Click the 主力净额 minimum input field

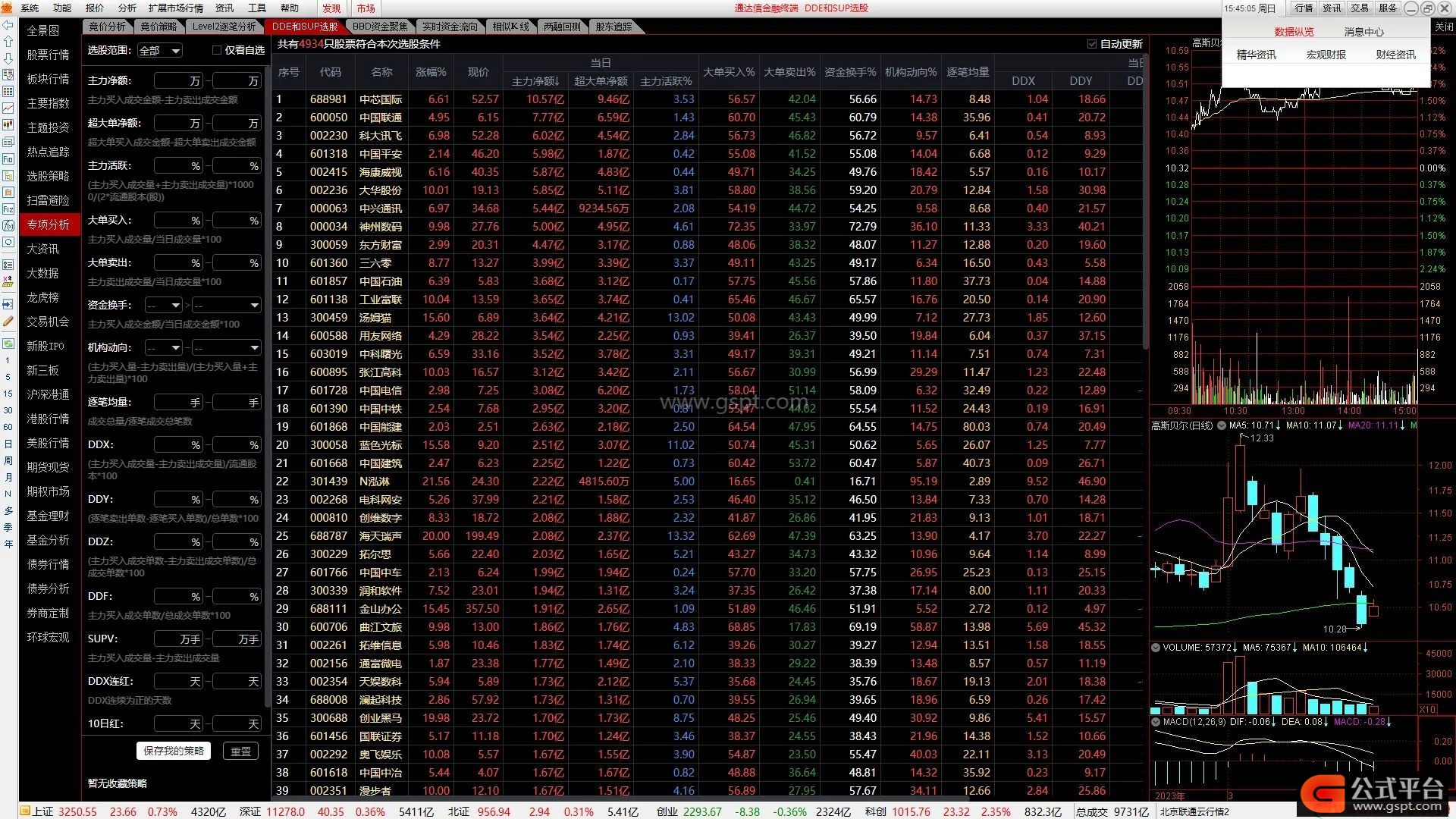[x=178, y=81]
